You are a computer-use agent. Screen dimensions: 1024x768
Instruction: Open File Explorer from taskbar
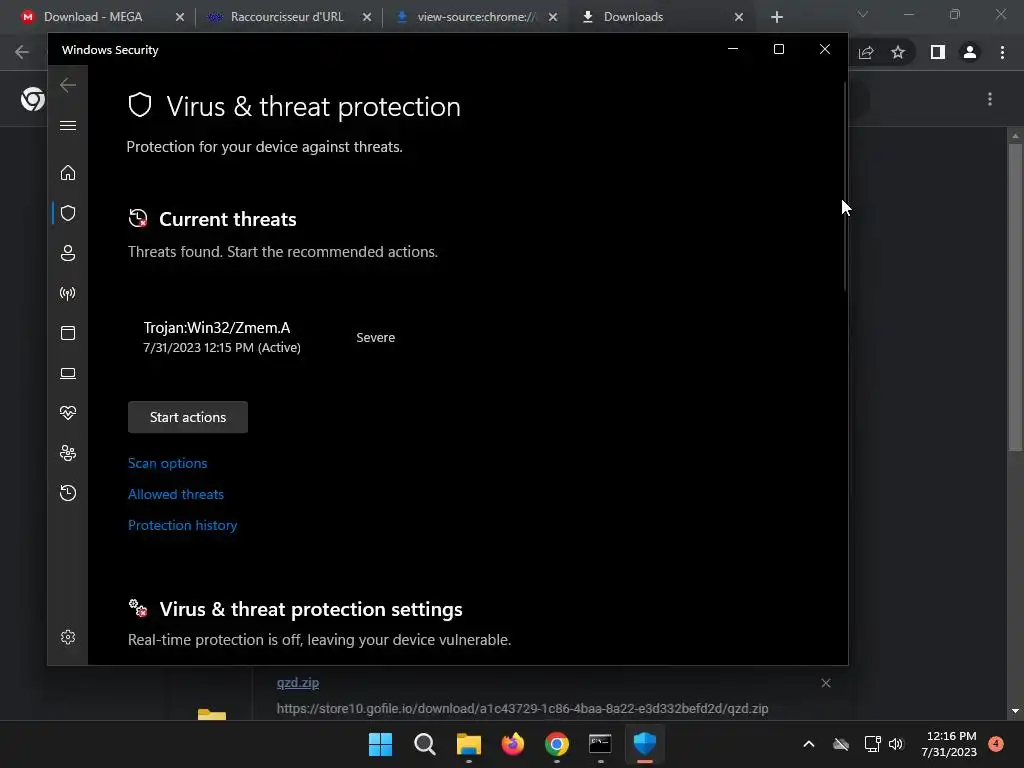(x=469, y=744)
